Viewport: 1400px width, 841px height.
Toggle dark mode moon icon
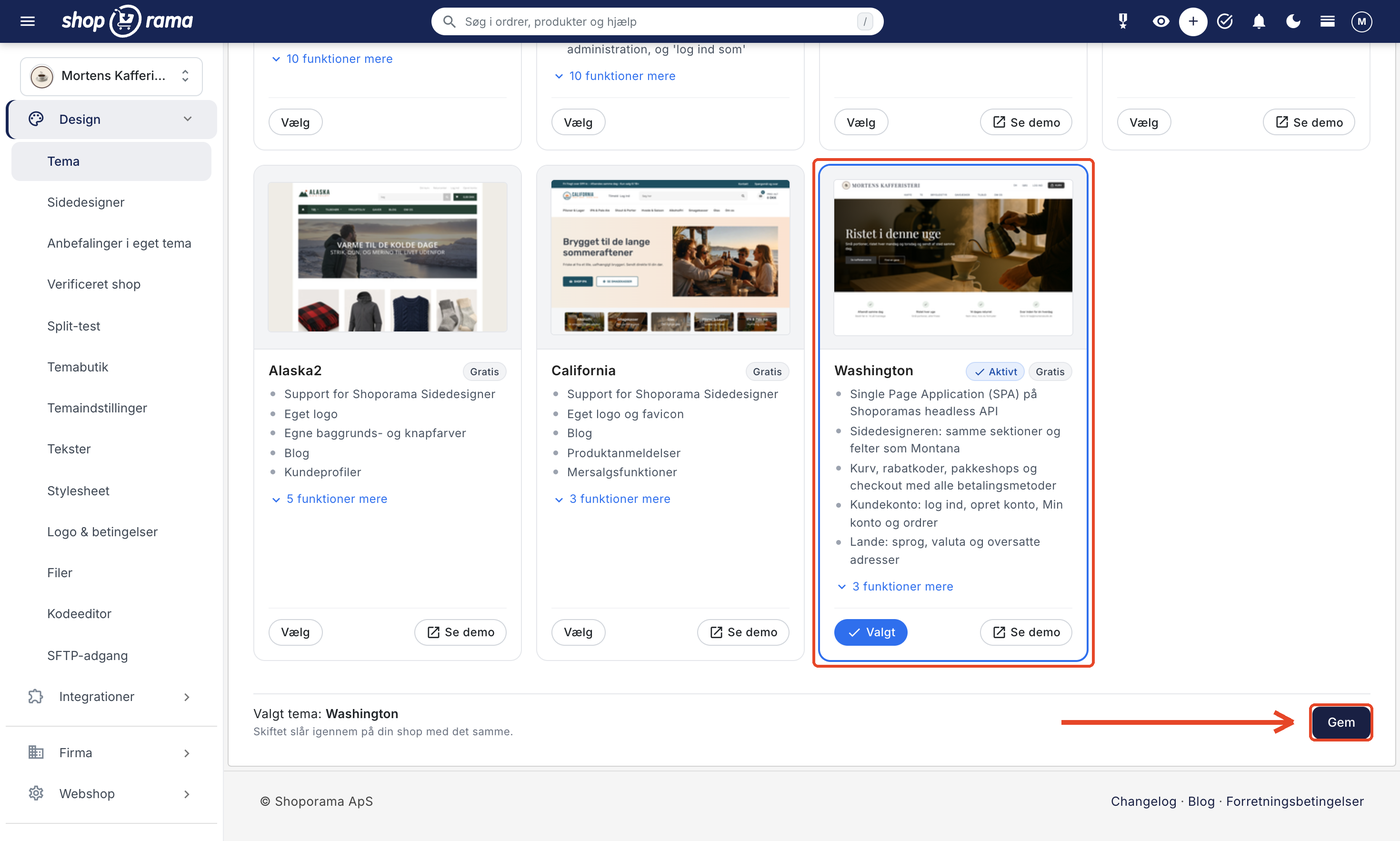[1293, 21]
